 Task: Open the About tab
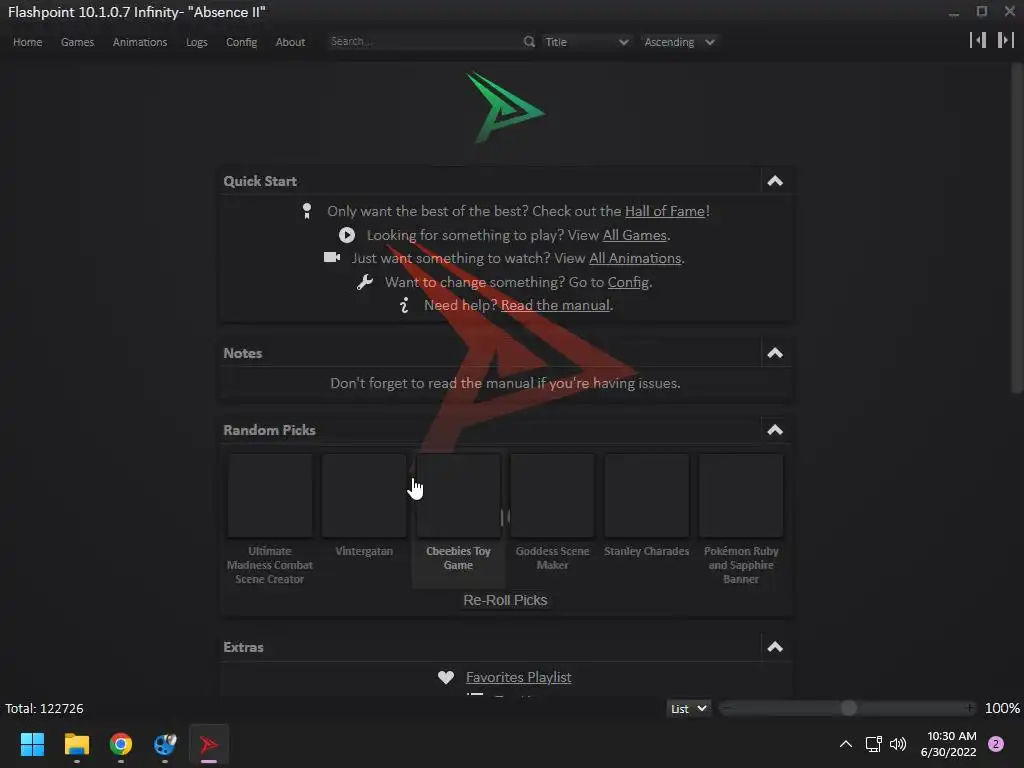pos(290,42)
